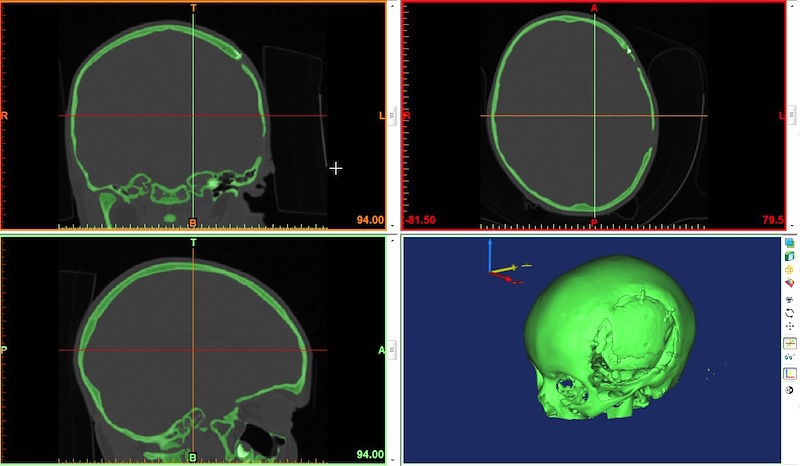This screenshot has width=800, height=466.
Task: Select the rotate view circular arrows icon
Action: point(790,312)
